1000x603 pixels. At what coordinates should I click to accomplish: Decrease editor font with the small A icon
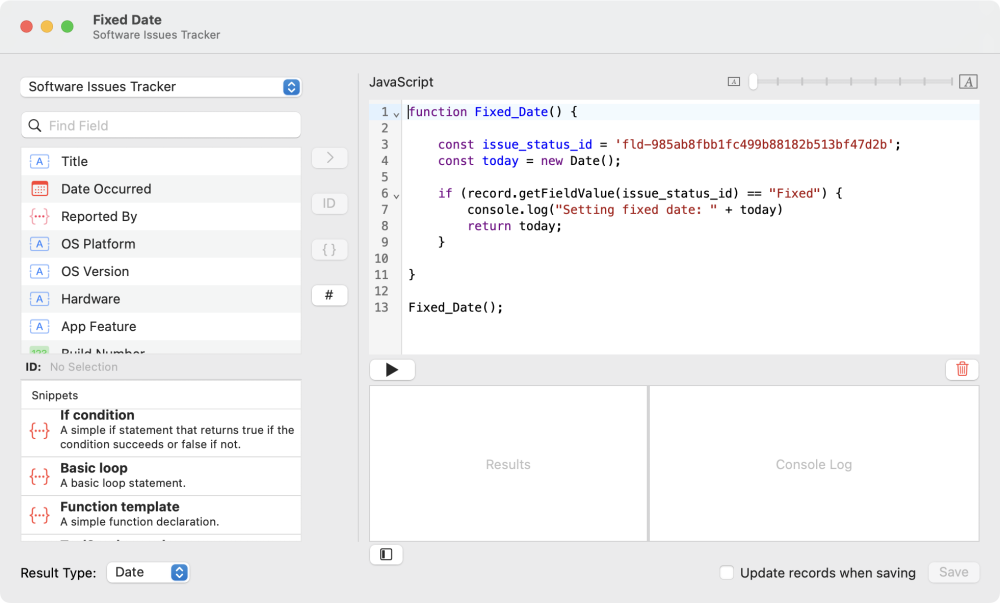[x=736, y=81]
